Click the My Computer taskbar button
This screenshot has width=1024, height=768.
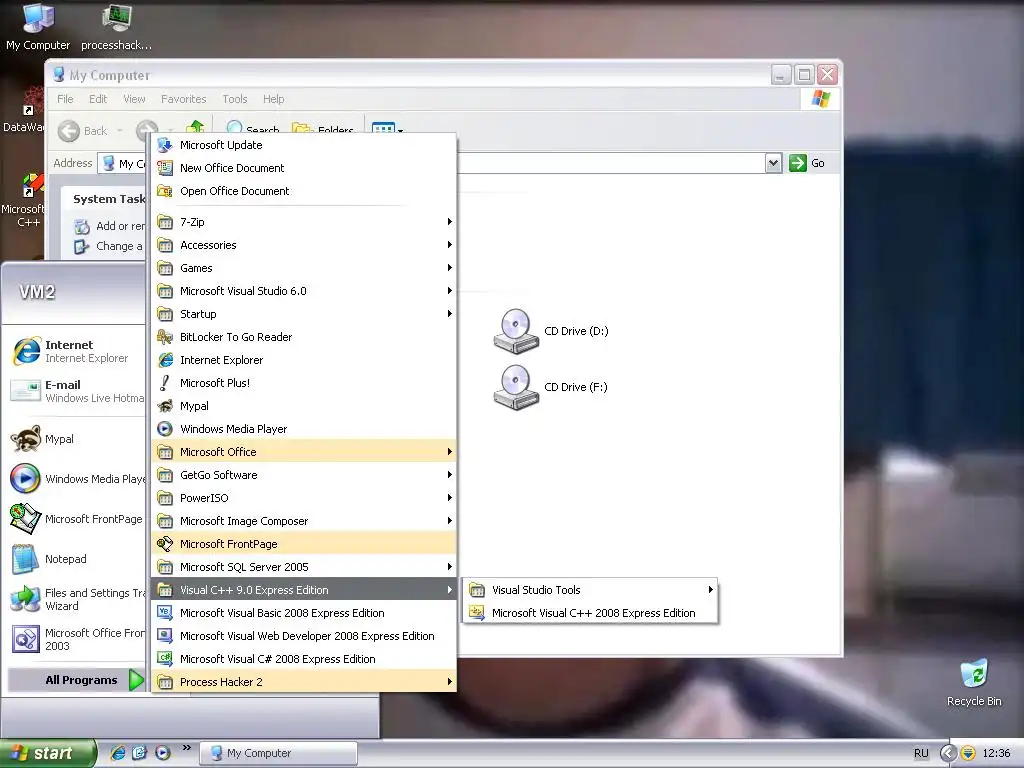tap(278, 753)
